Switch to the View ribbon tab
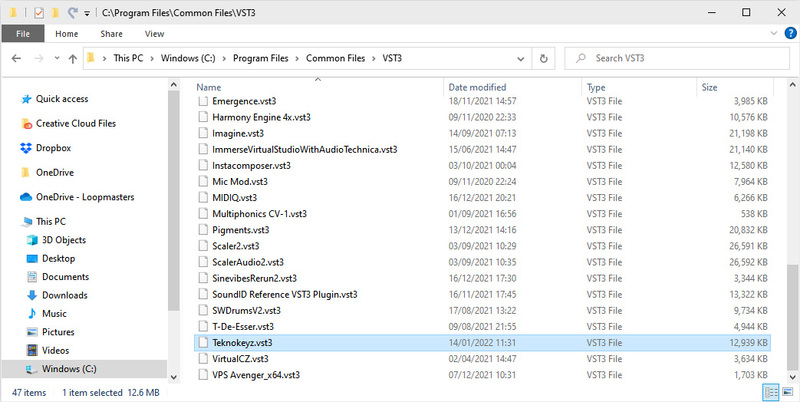 click(154, 34)
